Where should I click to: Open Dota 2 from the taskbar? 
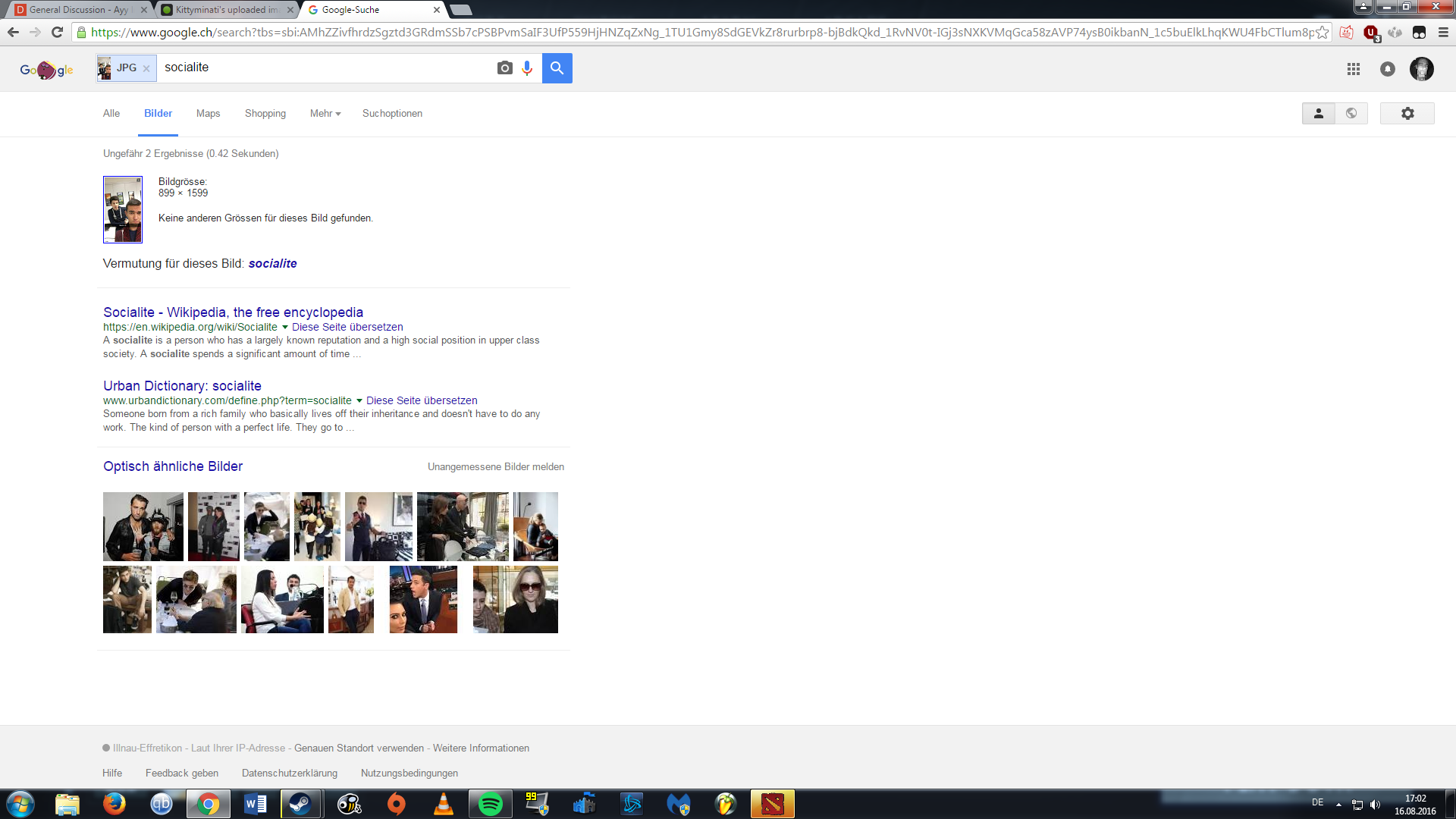[x=772, y=804]
